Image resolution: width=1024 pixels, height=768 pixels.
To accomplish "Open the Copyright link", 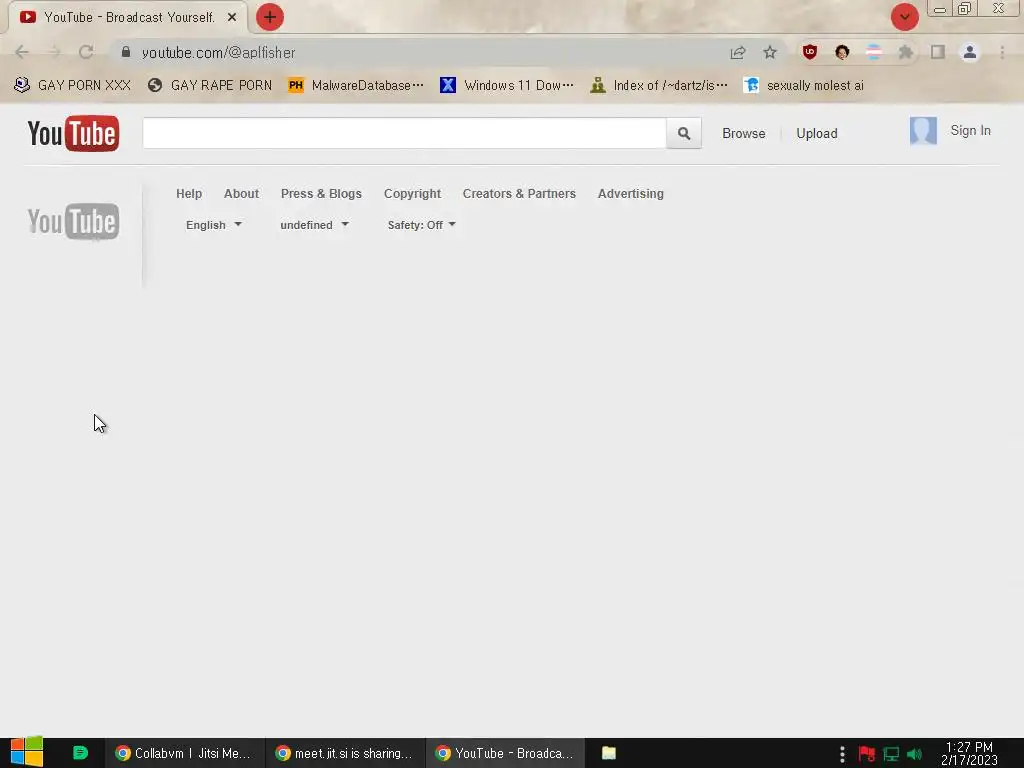I will [412, 193].
